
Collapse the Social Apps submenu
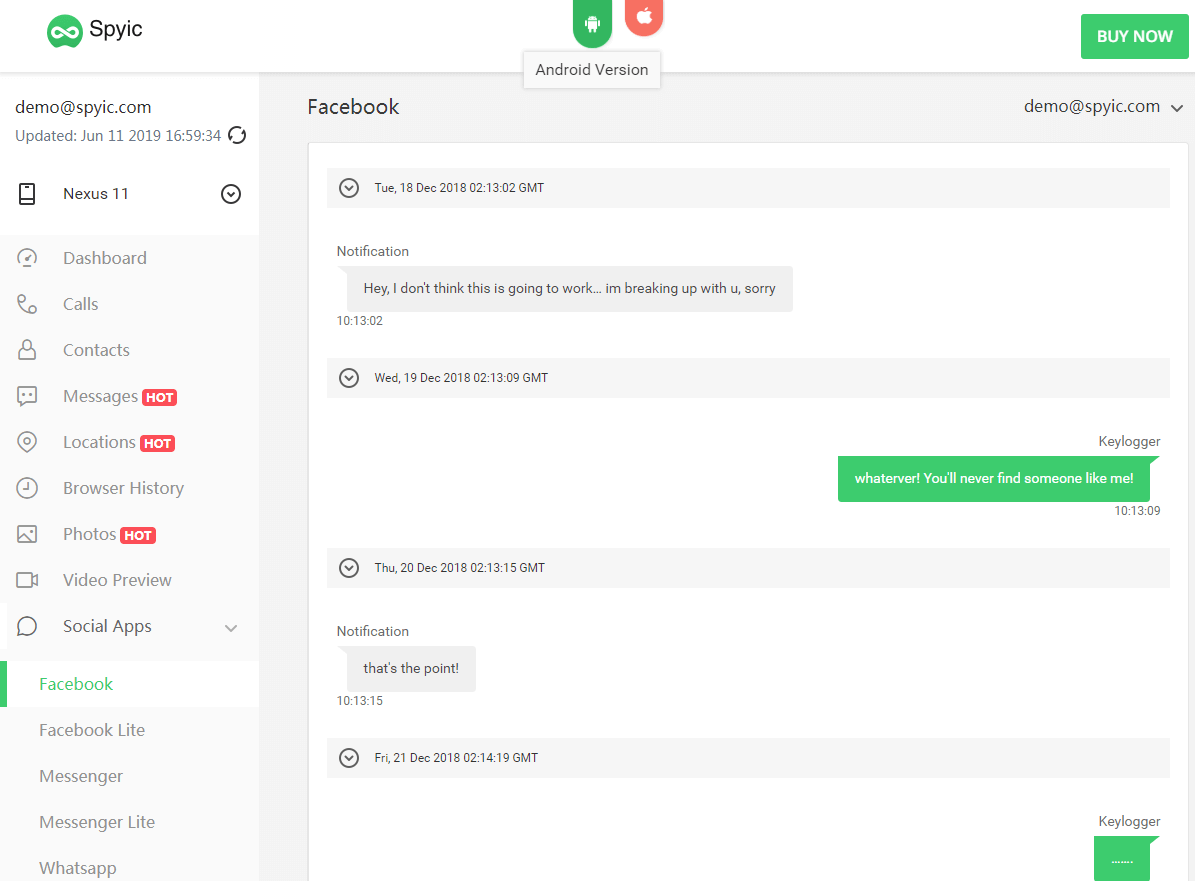point(231,627)
